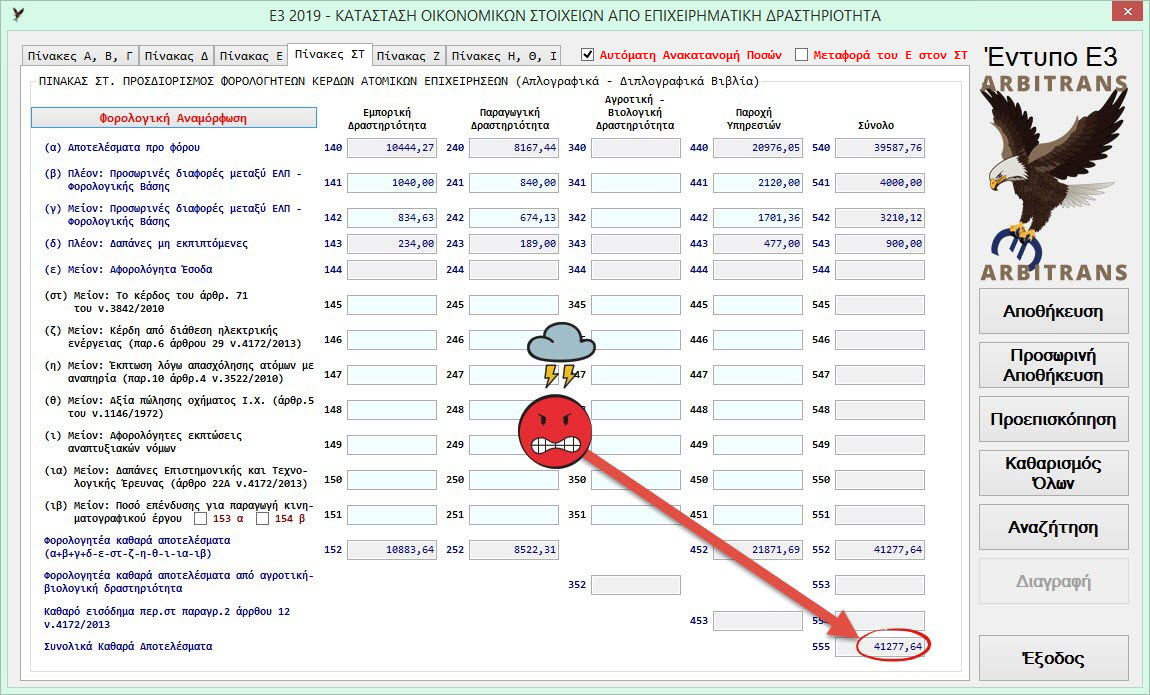Image resolution: width=1150 pixels, height=695 pixels.
Task: Click field 440 showing 20976,05
Action: 758,148
